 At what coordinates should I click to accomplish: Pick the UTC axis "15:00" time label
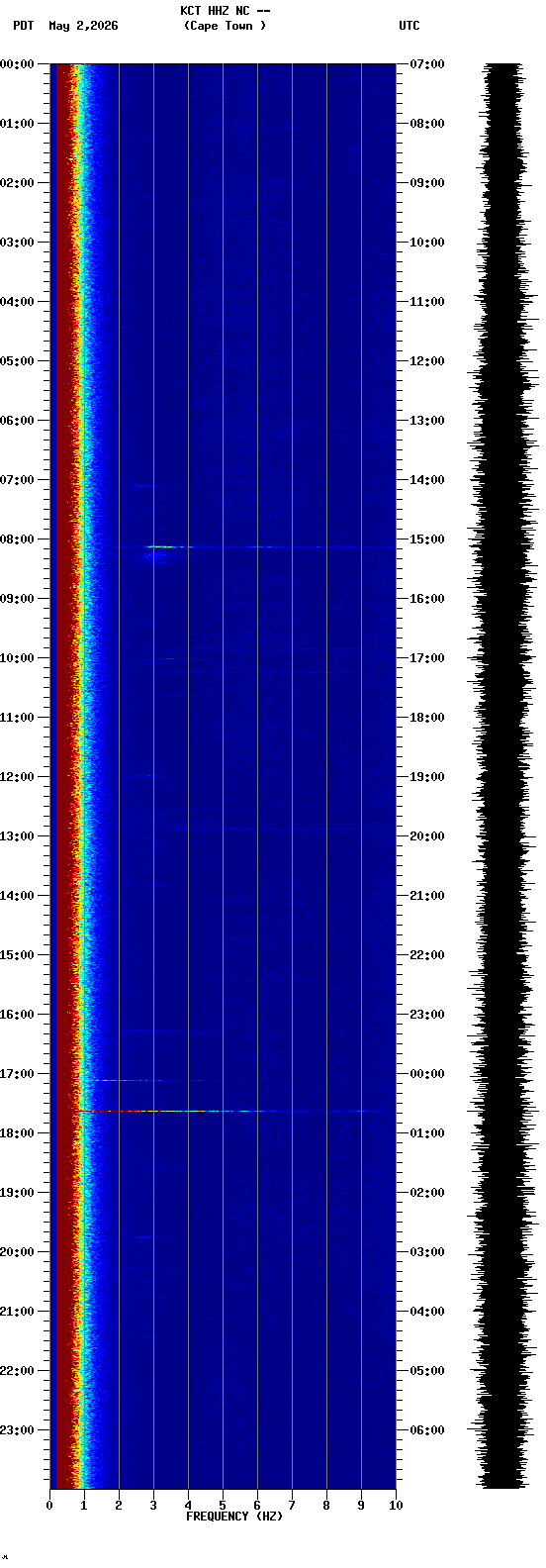427,539
